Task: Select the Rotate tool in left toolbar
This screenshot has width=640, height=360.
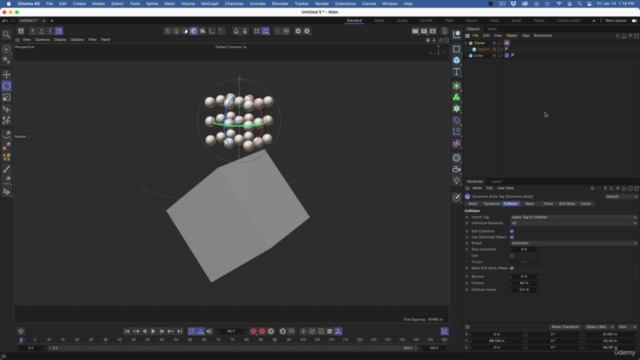Action: pos(7,86)
